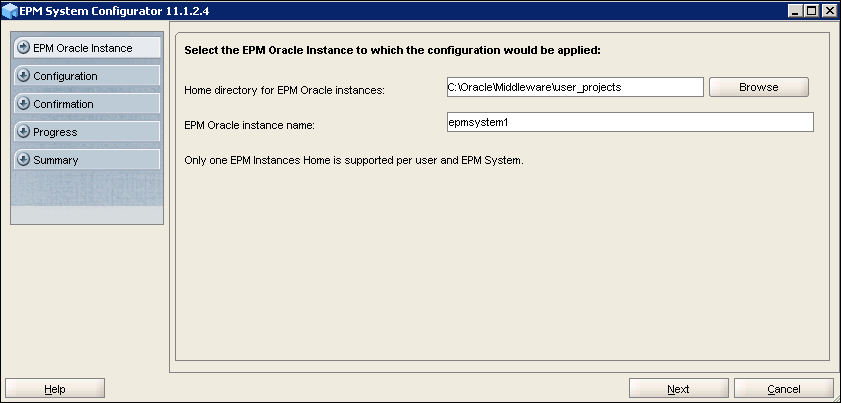Viewport: 841px width, 403px height.
Task: Click the icon next to the Summary step
Action: pyautogui.click(x=23, y=160)
